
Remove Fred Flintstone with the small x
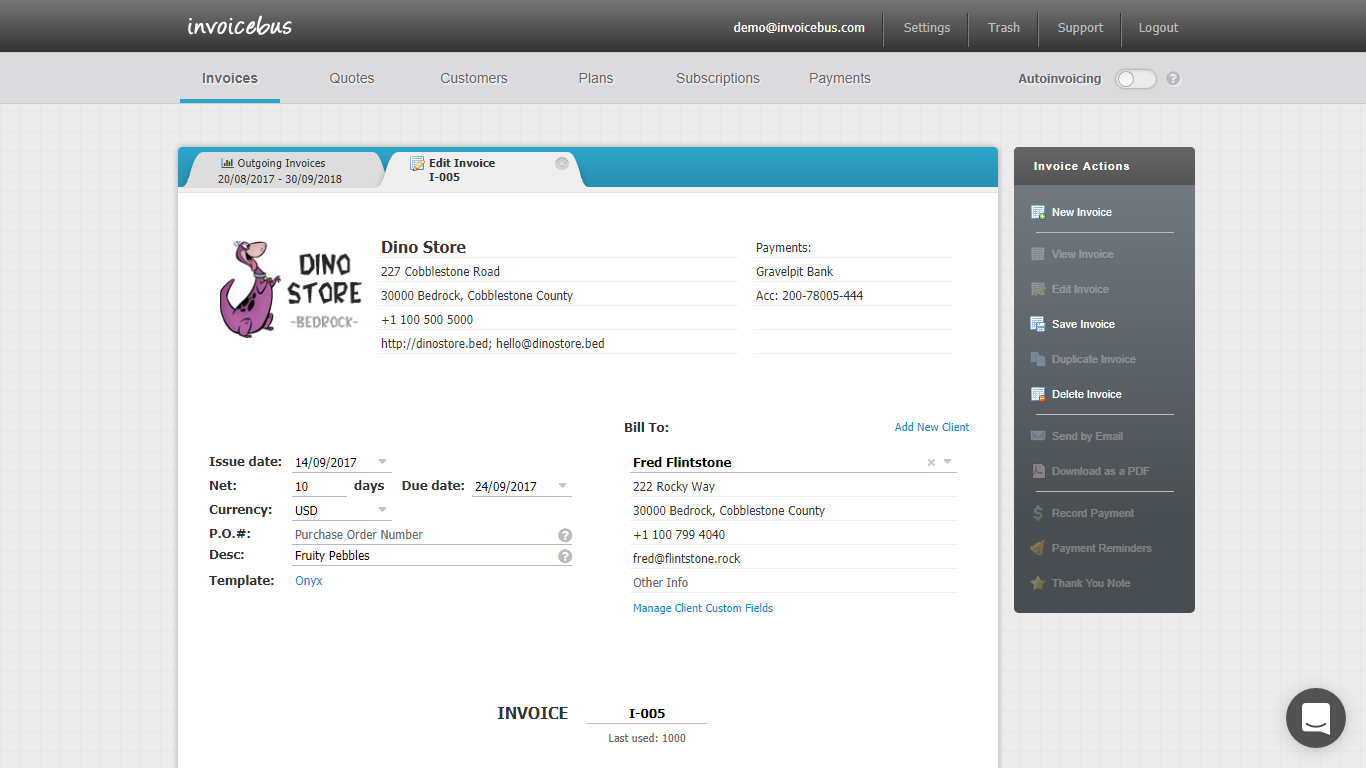coord(930,463)
